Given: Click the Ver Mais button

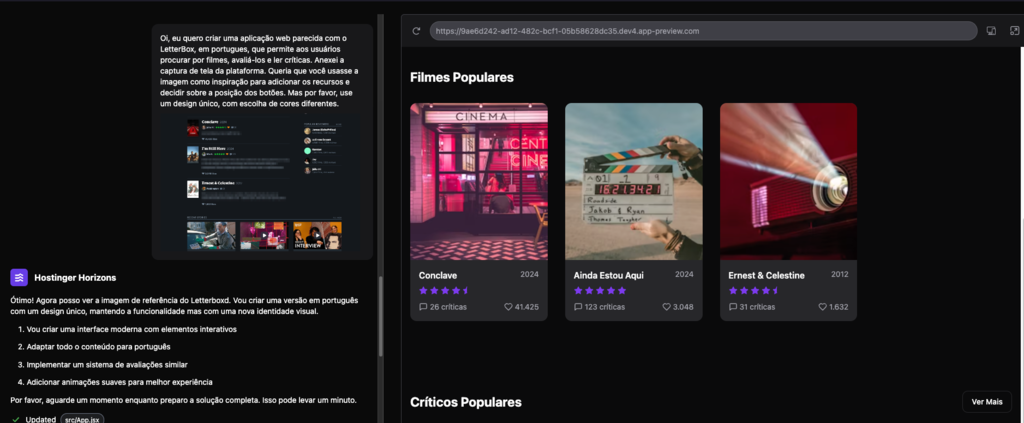Looking at the screenshot, I should point(987,401).
